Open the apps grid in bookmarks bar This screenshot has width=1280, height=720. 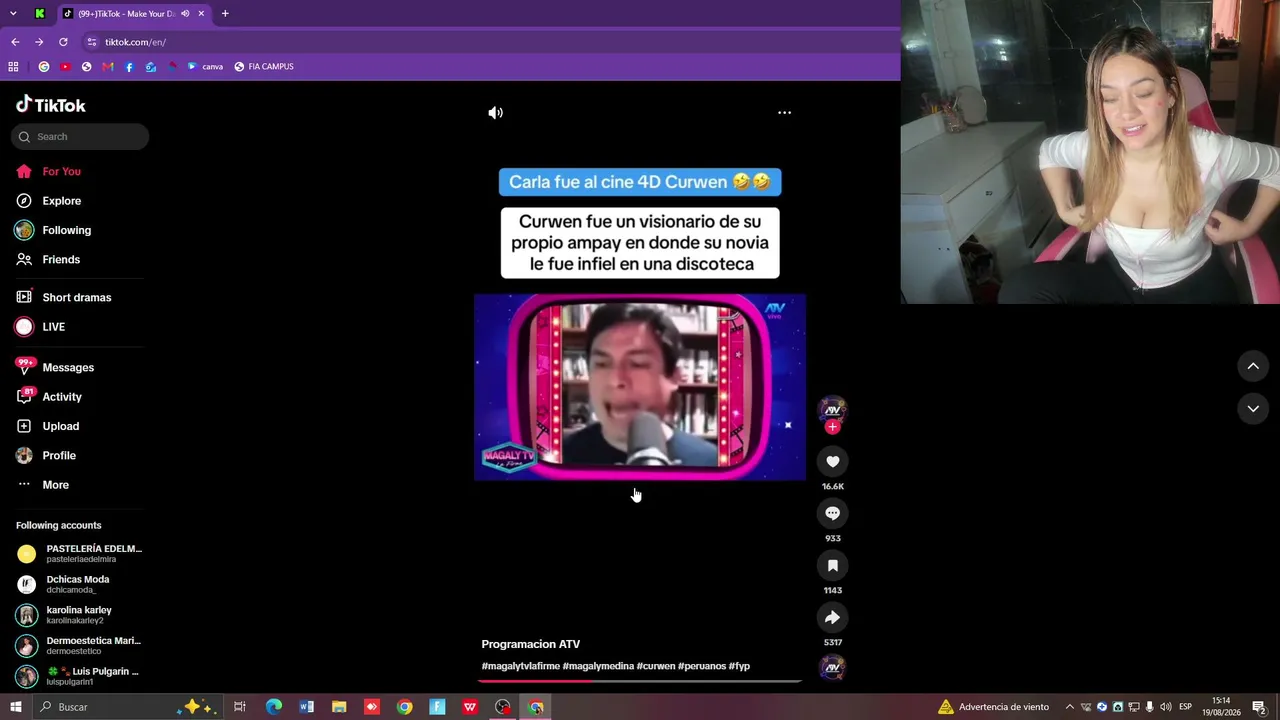(13, 67)
